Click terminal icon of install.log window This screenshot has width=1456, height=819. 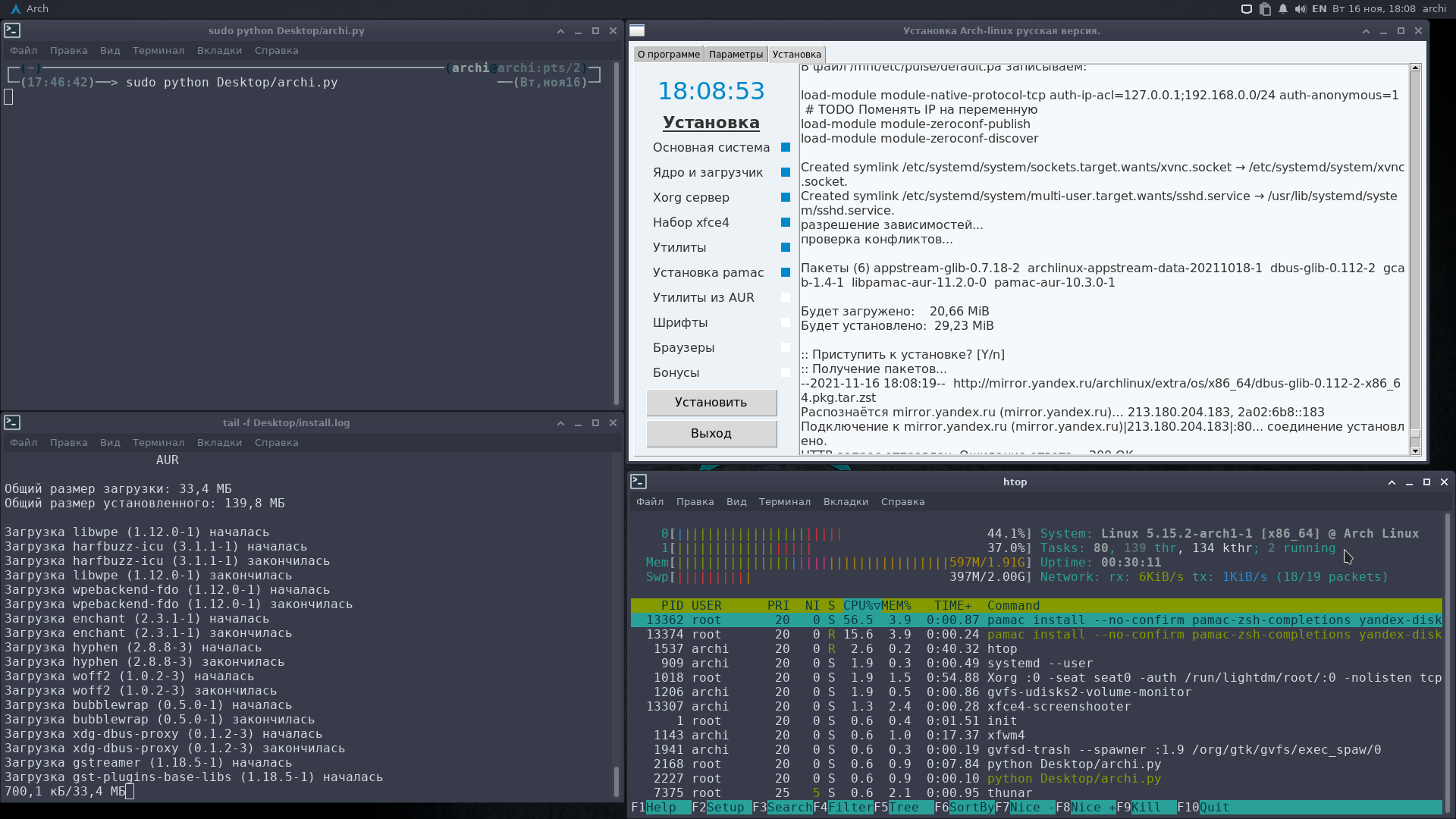pos(11,422)
